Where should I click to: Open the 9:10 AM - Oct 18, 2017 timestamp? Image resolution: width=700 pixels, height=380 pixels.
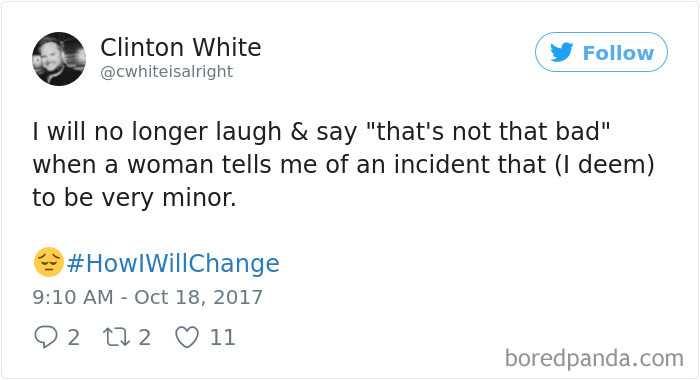click(147, 297)
